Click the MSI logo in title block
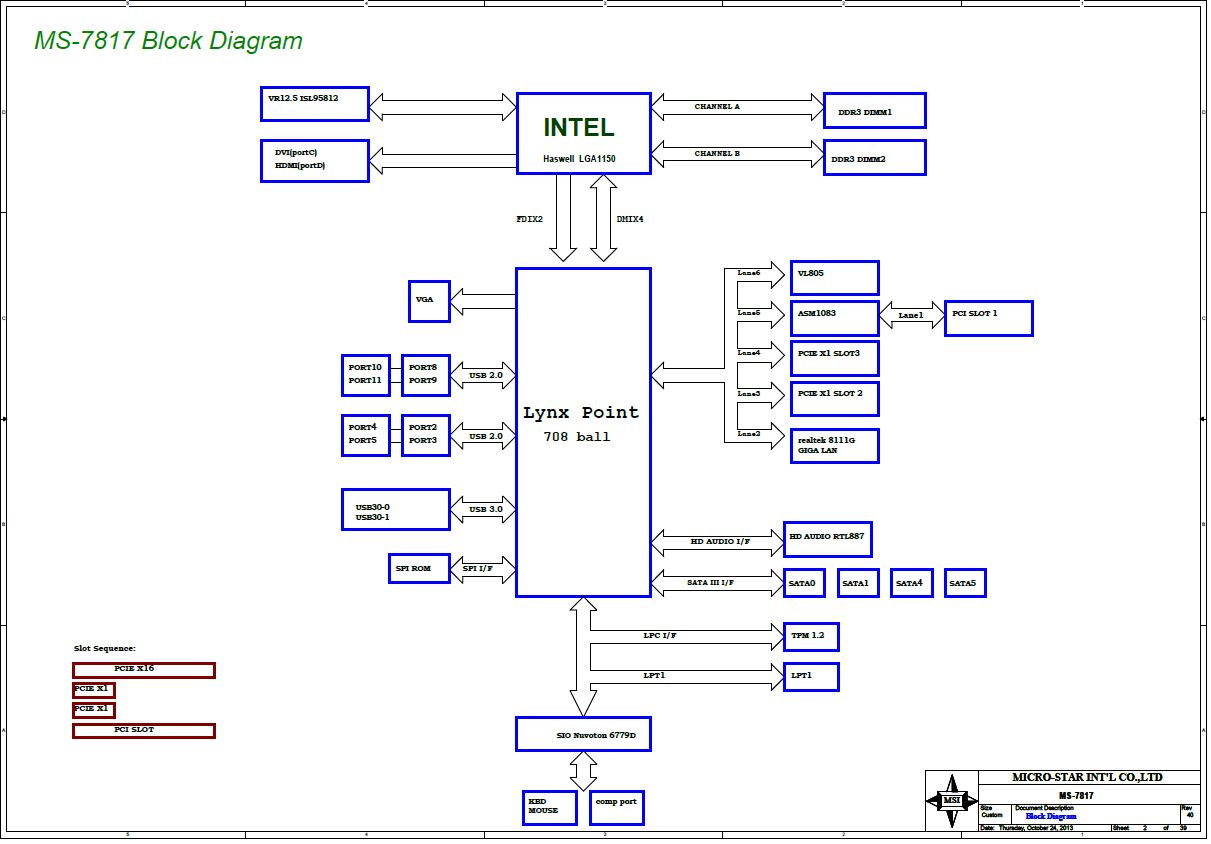The image size is (1211, 844). (950, 800)
